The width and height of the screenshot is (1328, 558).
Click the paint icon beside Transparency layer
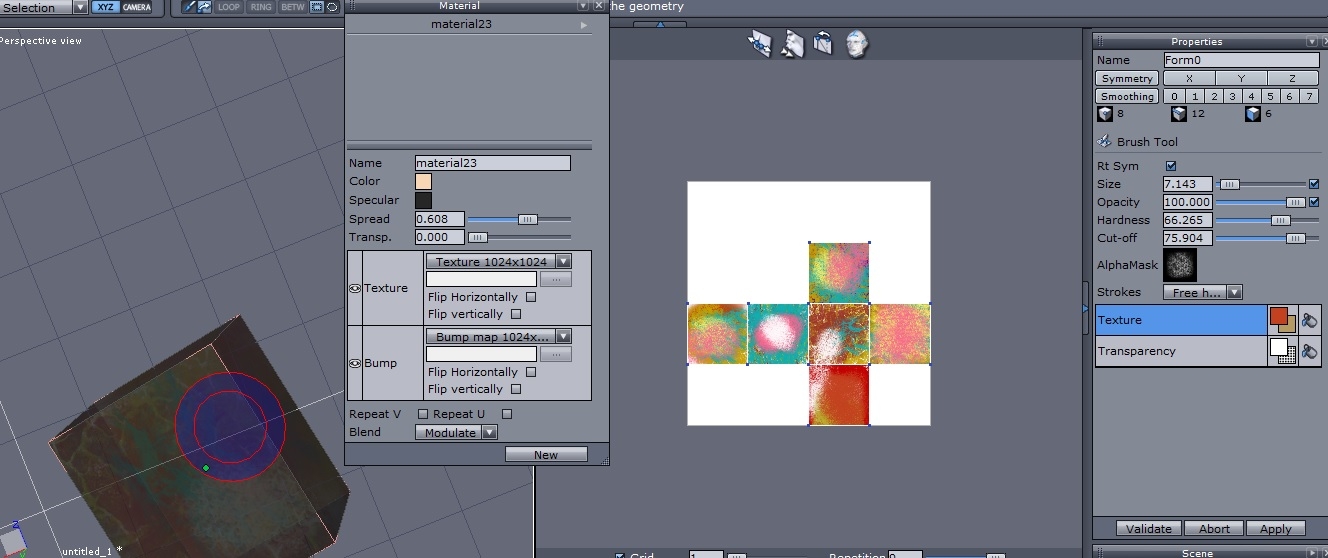(x=1308, y=351)
